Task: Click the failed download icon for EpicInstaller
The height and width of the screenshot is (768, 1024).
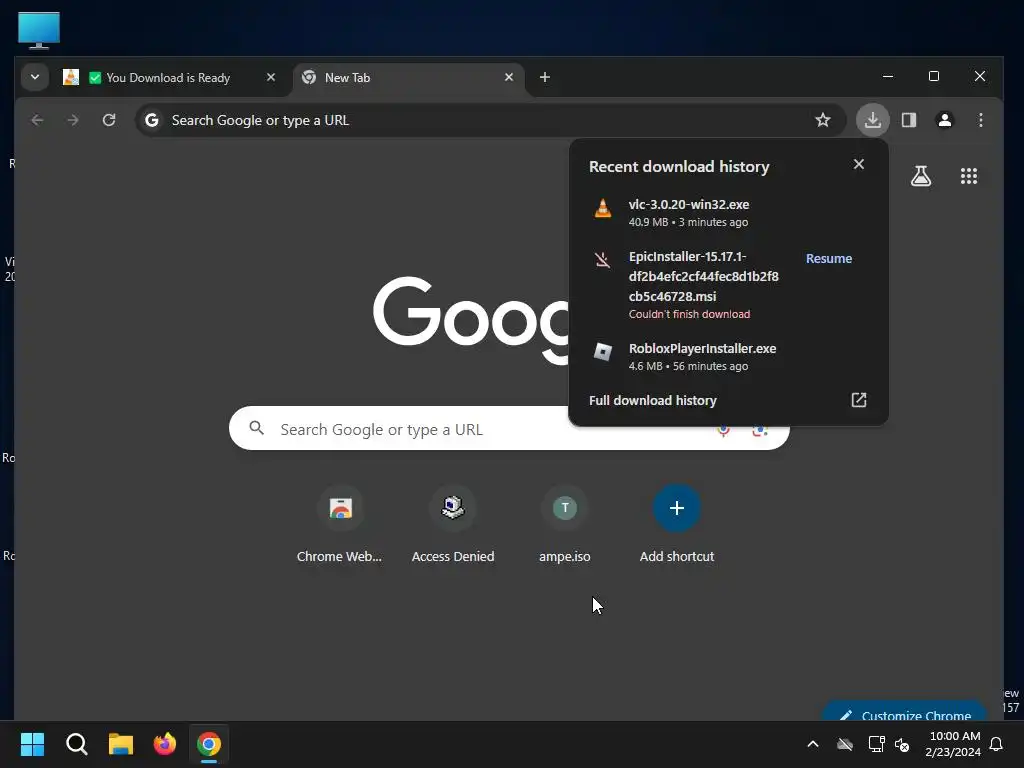Action: tap(602, 260)
